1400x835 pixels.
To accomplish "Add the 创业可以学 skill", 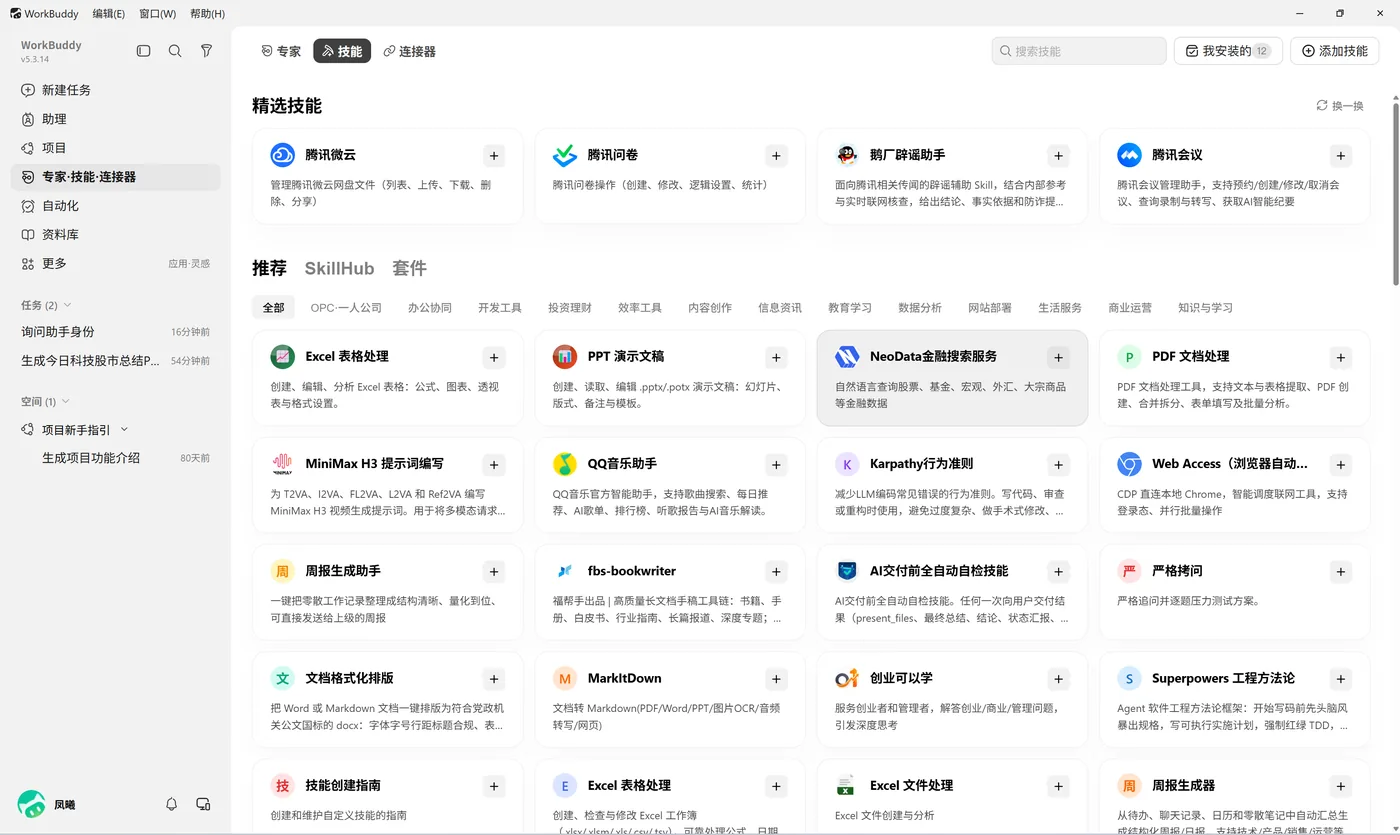I will point(1058,678).
